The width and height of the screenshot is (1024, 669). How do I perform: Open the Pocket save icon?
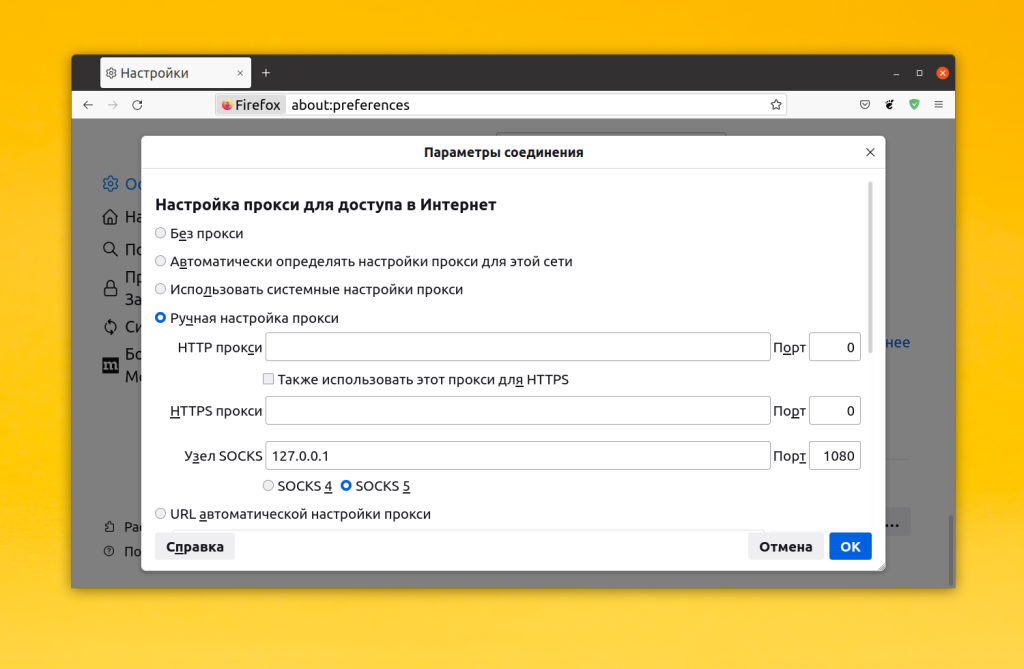pyautogui.click(x=865, y=105)
